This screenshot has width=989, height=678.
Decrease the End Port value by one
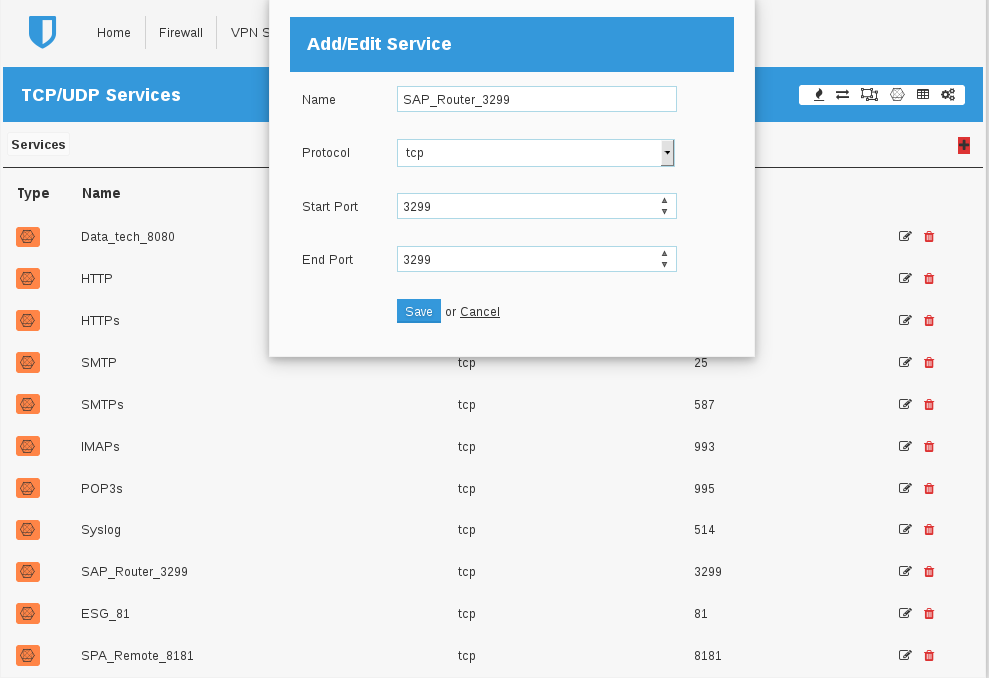pos(665,265)
